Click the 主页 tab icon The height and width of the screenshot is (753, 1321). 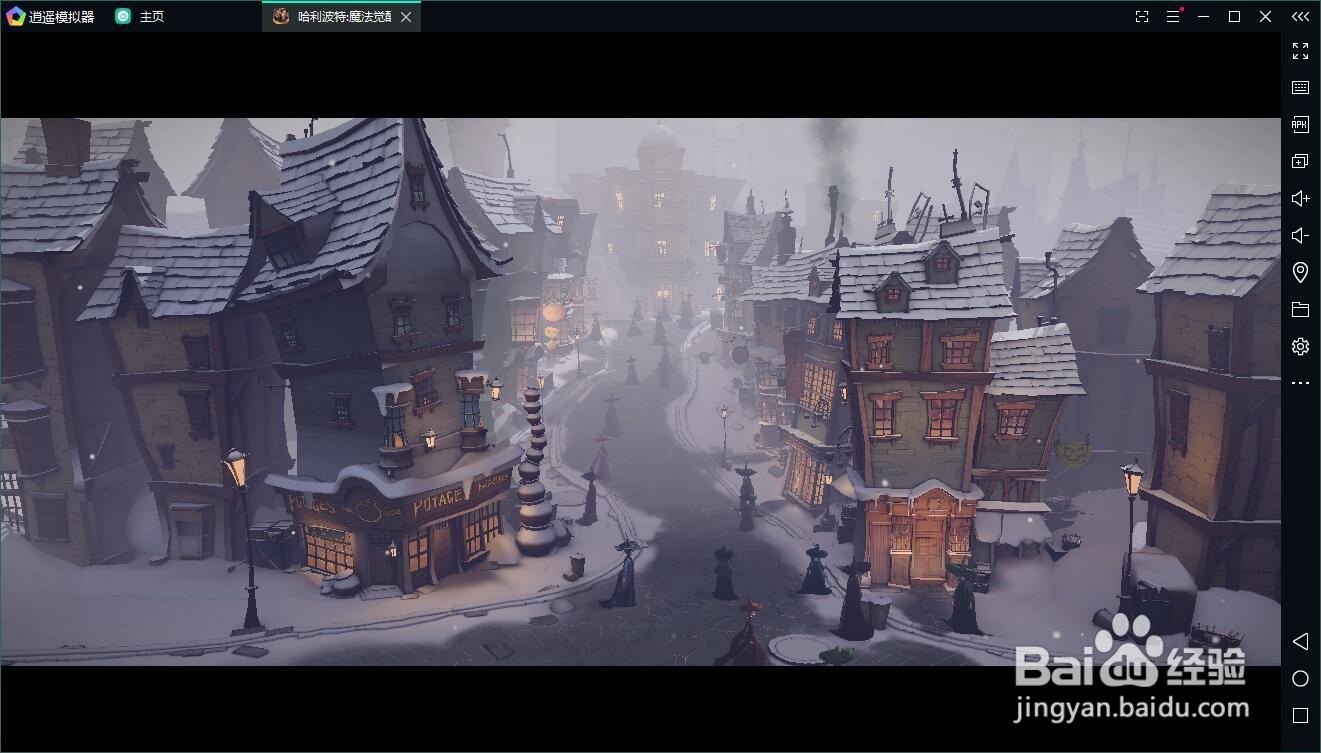coord(123,16)
